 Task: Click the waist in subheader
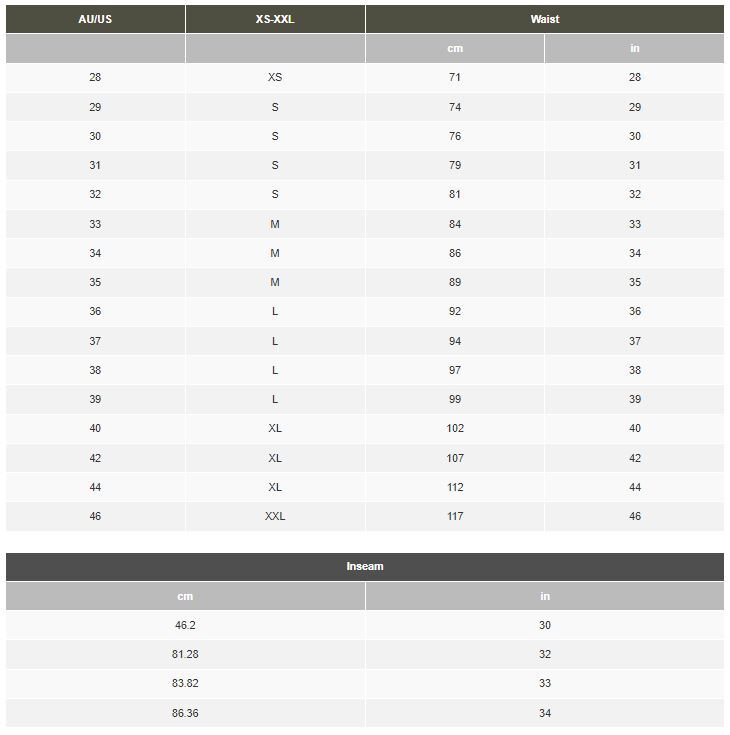pyautogui.click(x=634, y=48)
